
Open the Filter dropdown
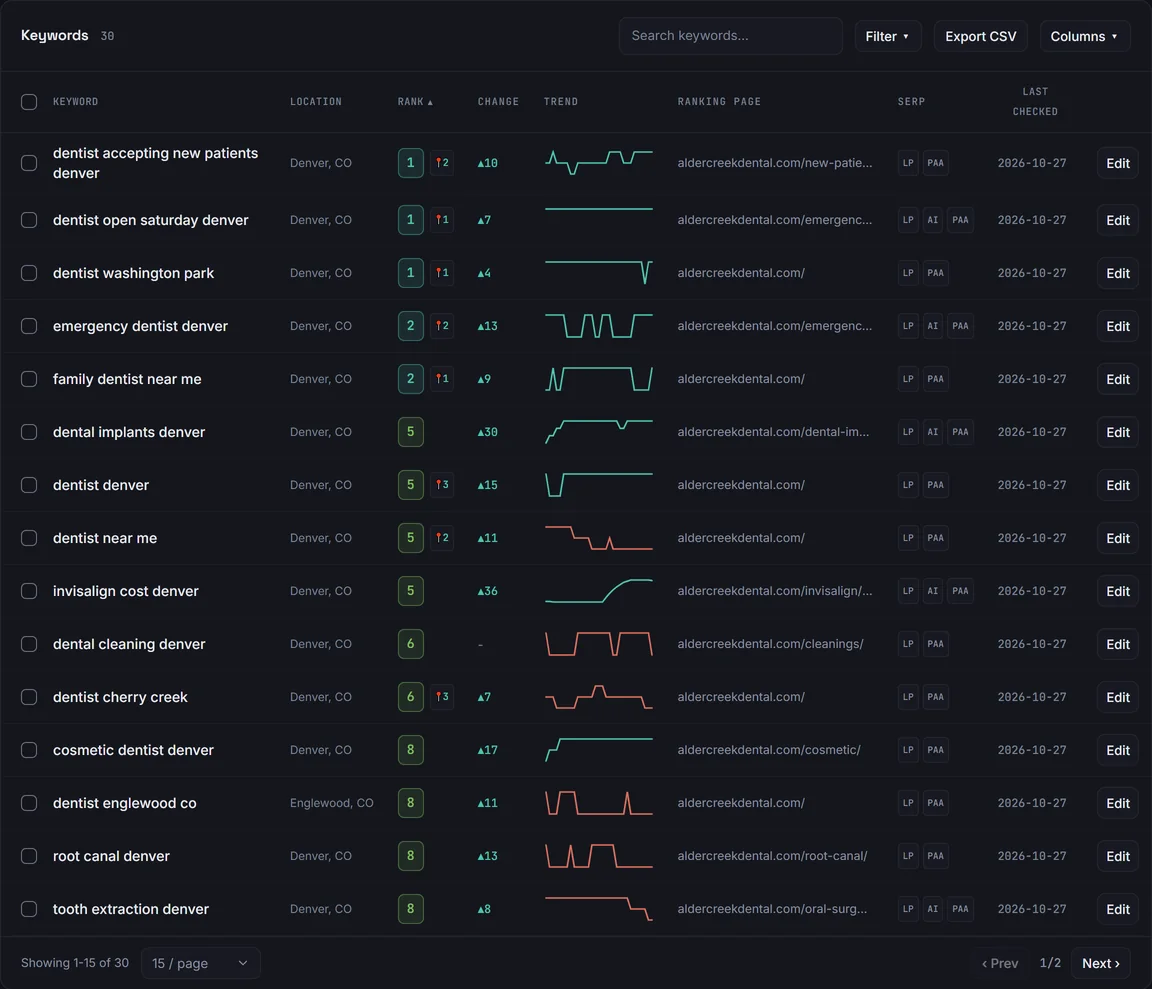(x=888, y=36)
